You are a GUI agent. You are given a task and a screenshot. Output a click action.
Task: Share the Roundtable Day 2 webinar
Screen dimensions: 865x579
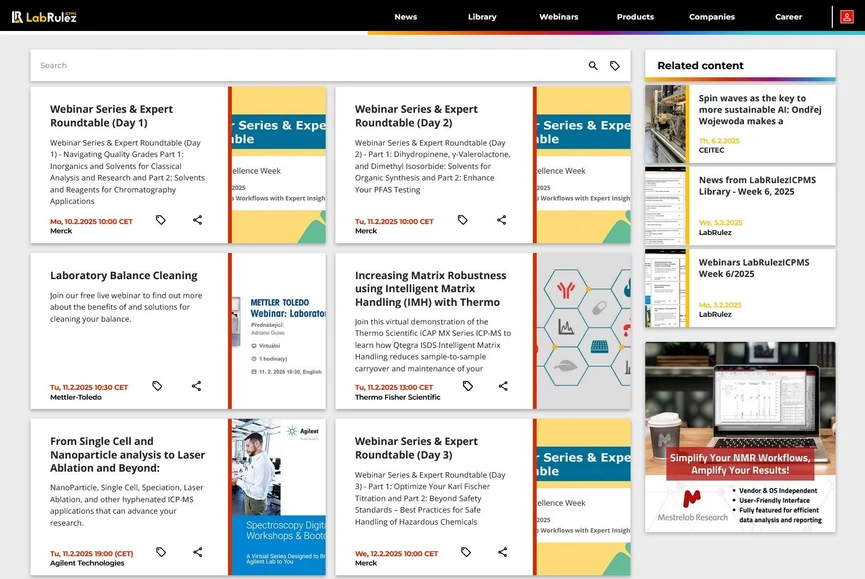pos(501,220)
